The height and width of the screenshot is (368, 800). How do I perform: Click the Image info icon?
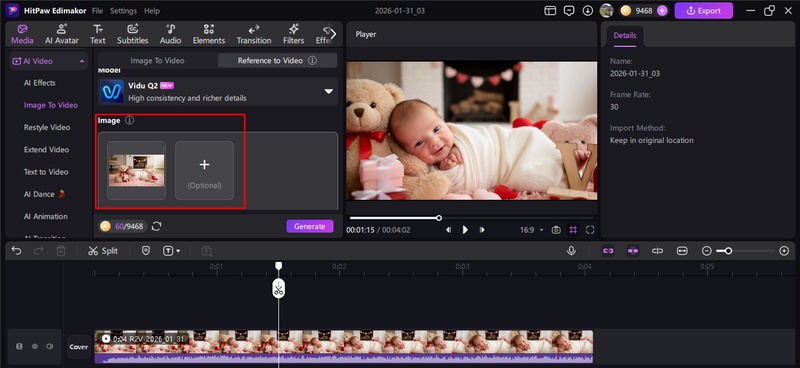pyautogui.click(x=130, y=120)
